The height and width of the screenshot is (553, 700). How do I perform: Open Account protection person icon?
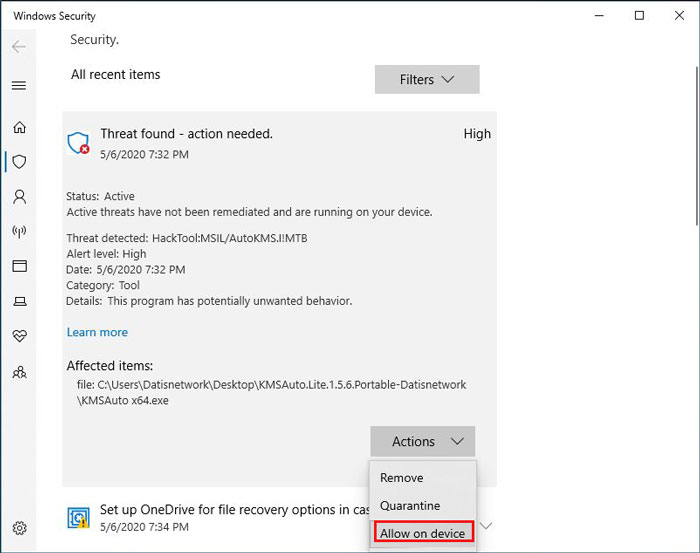click(x=19, y=196)
